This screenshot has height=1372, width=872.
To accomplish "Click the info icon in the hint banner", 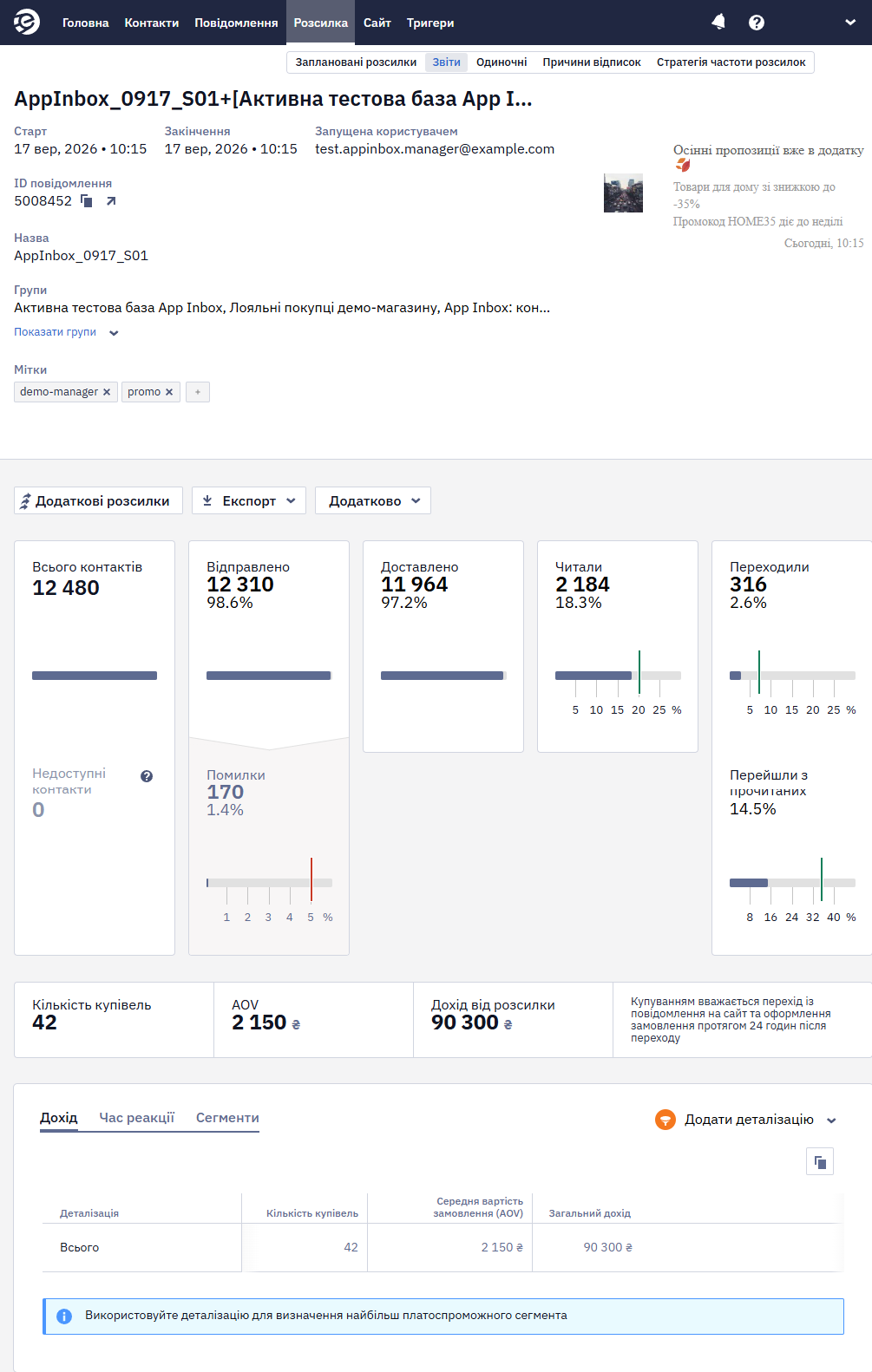I will pos(64,1316).
